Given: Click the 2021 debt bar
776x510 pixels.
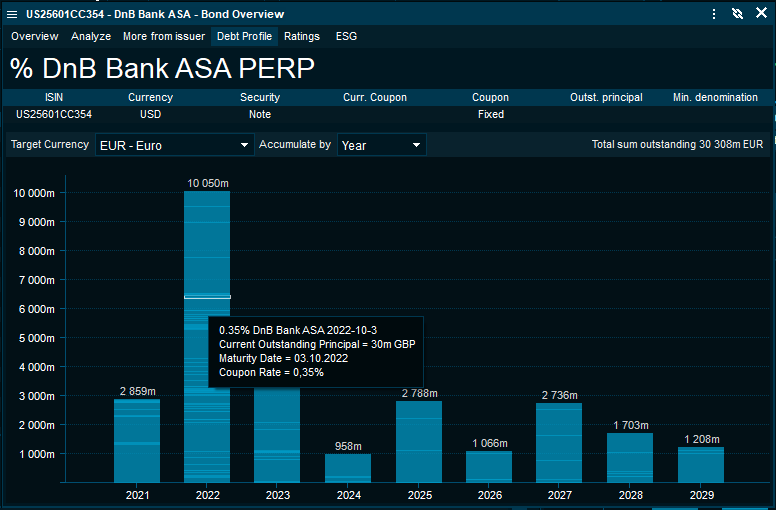Looking at the screenshot, I should (137, 440).
